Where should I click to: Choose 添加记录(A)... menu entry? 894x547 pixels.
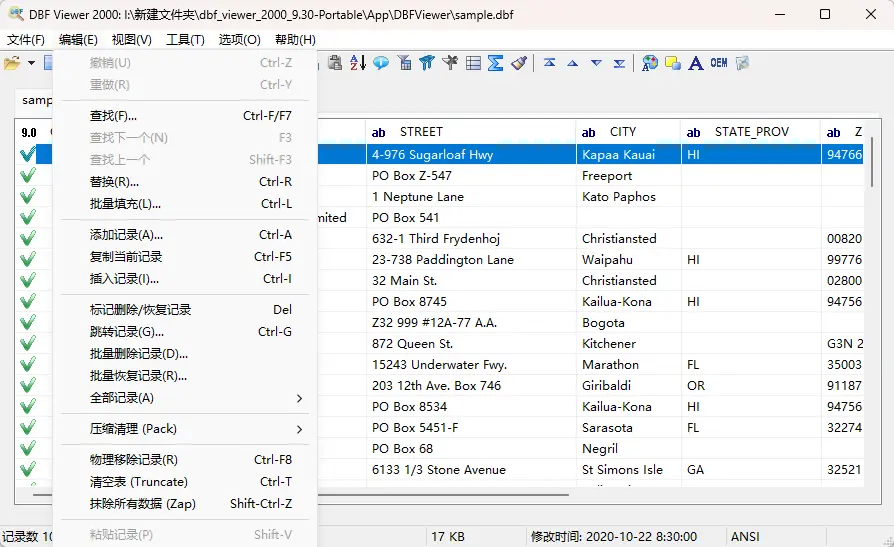tap(185, 234)
